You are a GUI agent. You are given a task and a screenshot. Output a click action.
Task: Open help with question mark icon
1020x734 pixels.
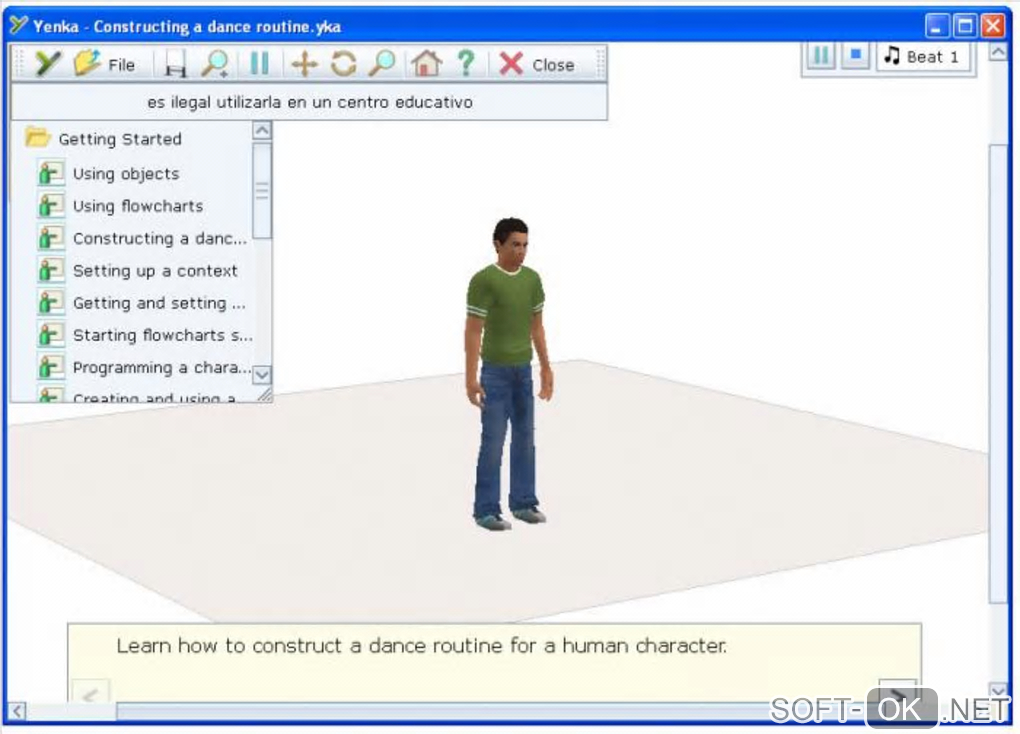(x=466, y=64)
